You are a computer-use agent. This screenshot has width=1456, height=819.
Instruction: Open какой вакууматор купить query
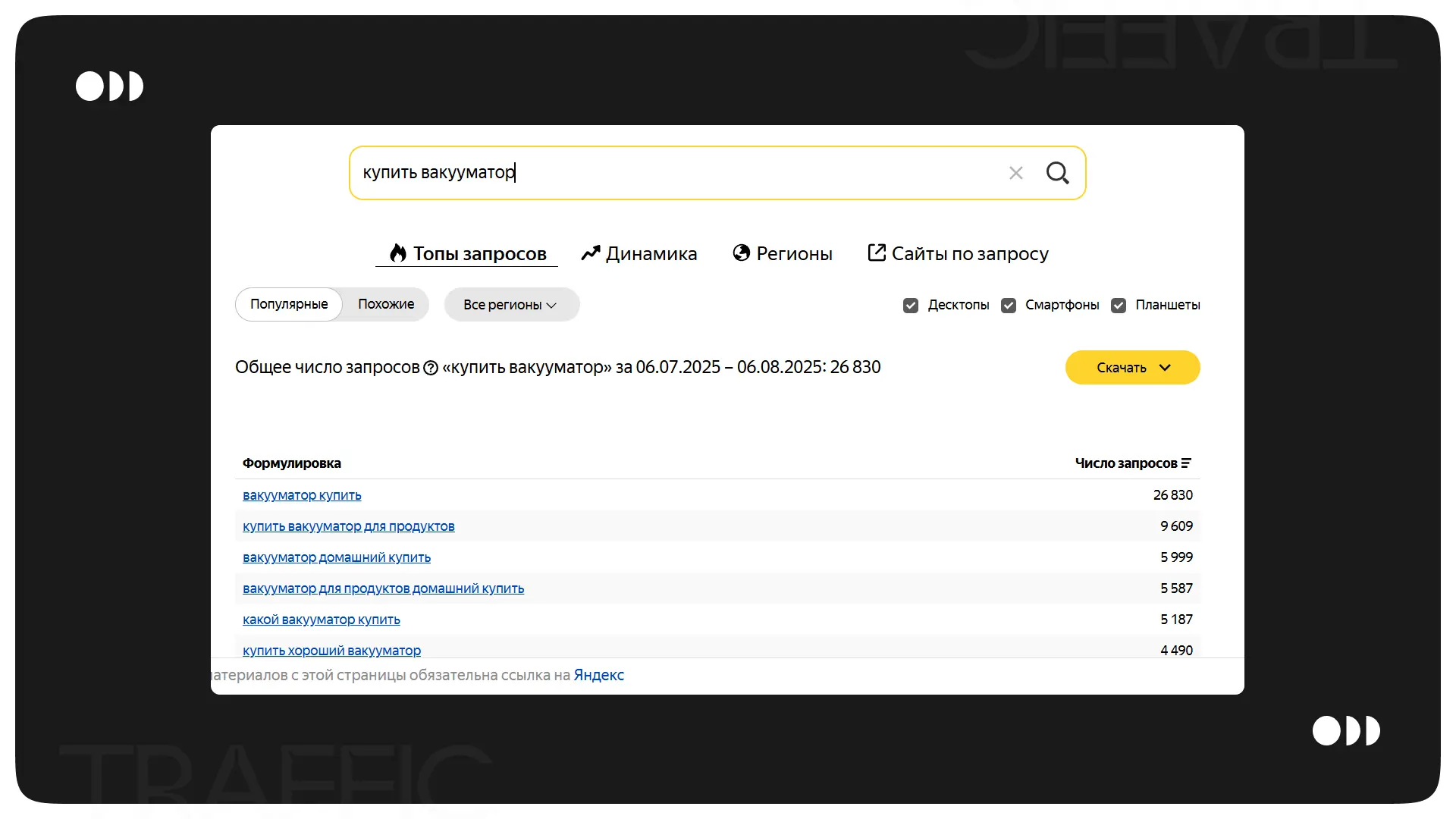pos(321,620)
